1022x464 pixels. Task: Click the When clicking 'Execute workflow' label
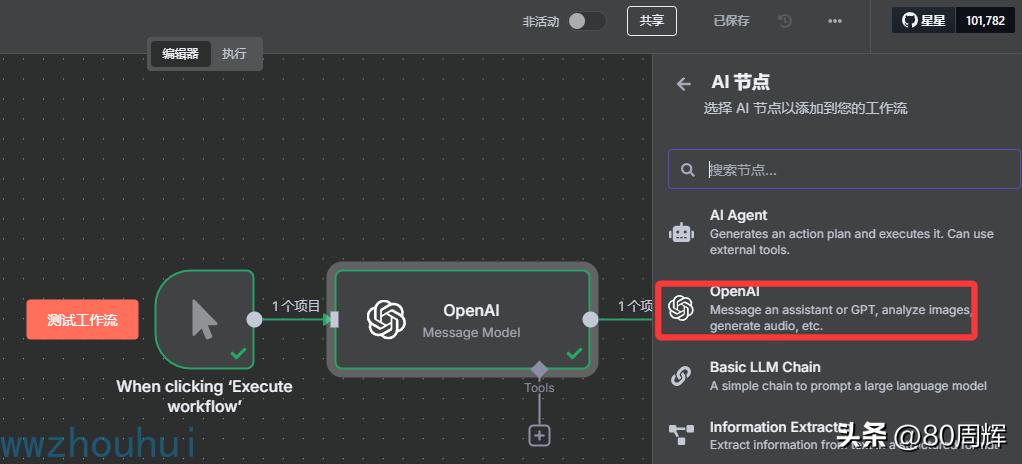204,396
